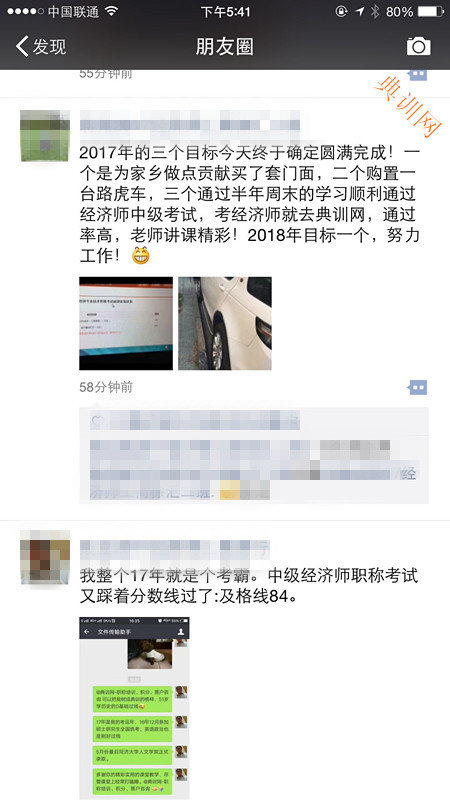Tap the battery indicator in status bar
This screenshot has width=450, height=800.
[x=431, y=11]
